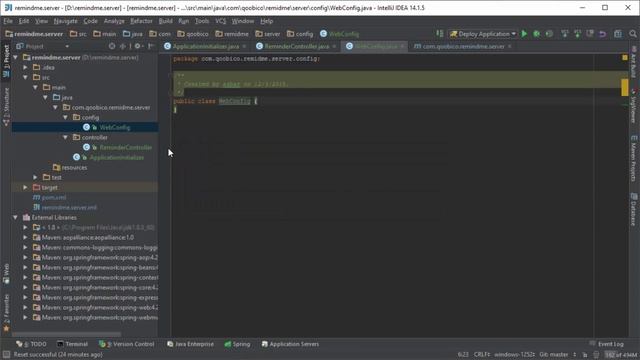Click the src breadcrumb in navigation bar
Viewport: 640px width, 360px height.
pyautogui.click(x=78, y=34)
